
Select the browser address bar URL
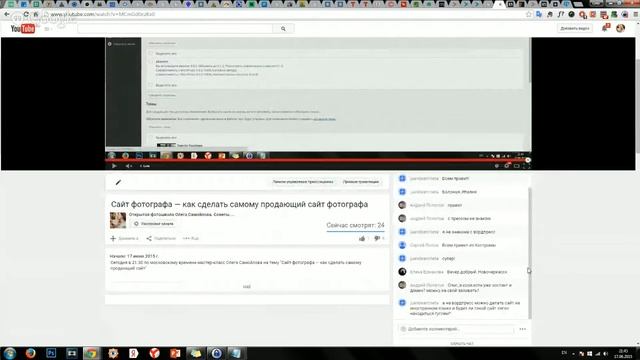click(x=103, y=14)
